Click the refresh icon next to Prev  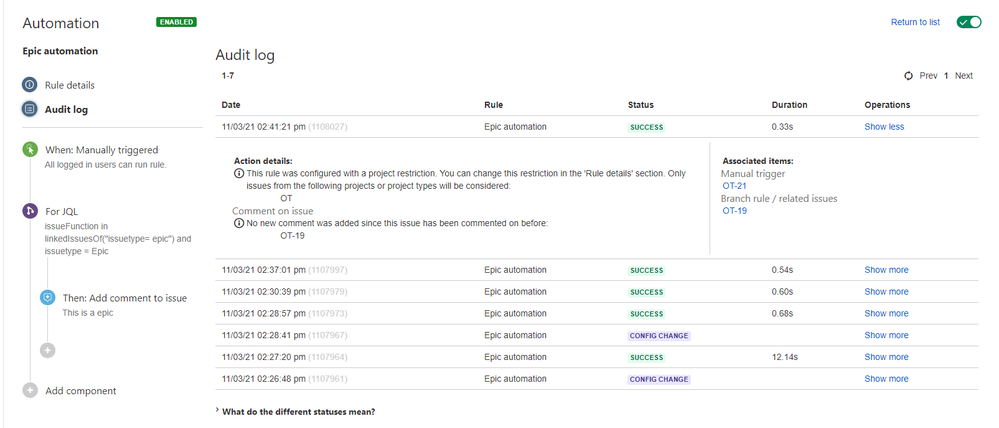(909, 76)
